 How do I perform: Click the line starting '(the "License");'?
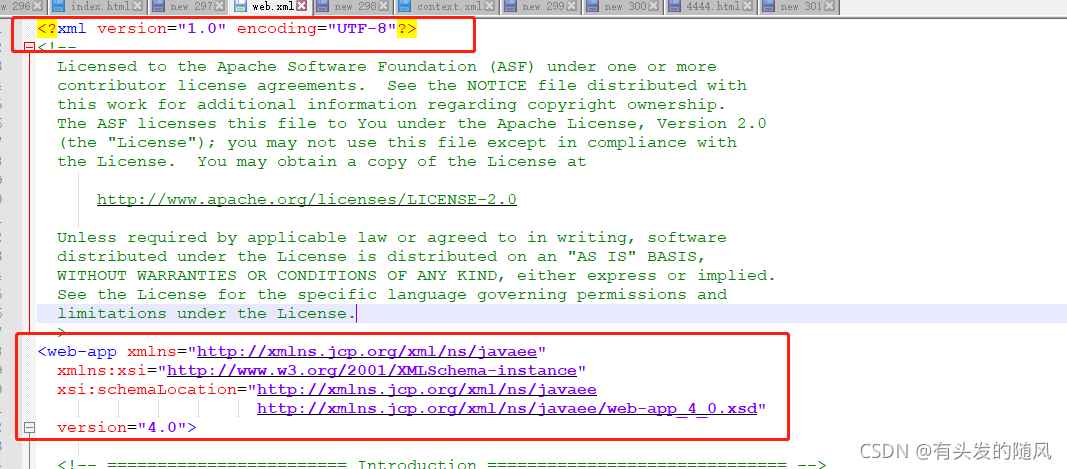click(397, 143)
